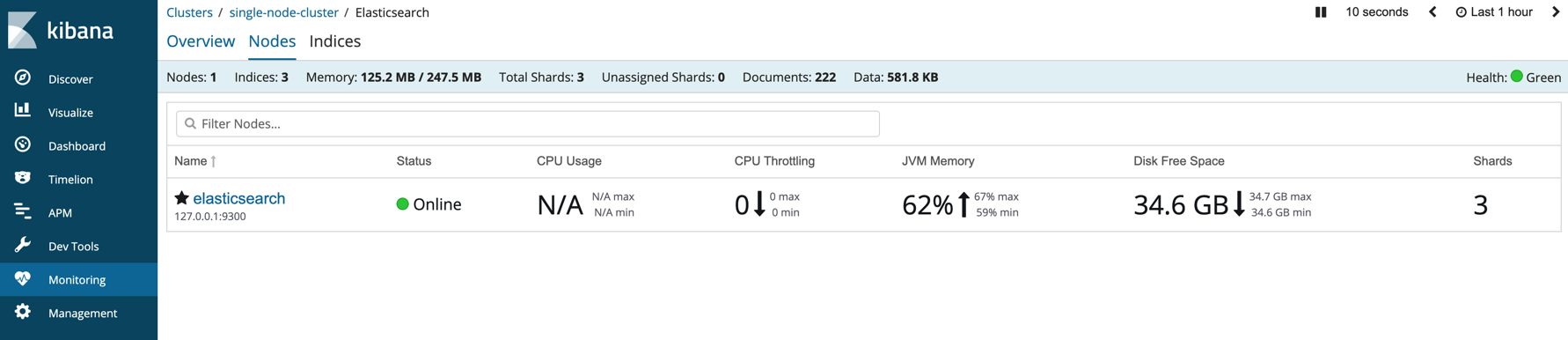Image resolution: width=1568 pixels, height=340 pixels.
Task: Open single-node-cluster breadcrumb link
Action: click(283, 12)
